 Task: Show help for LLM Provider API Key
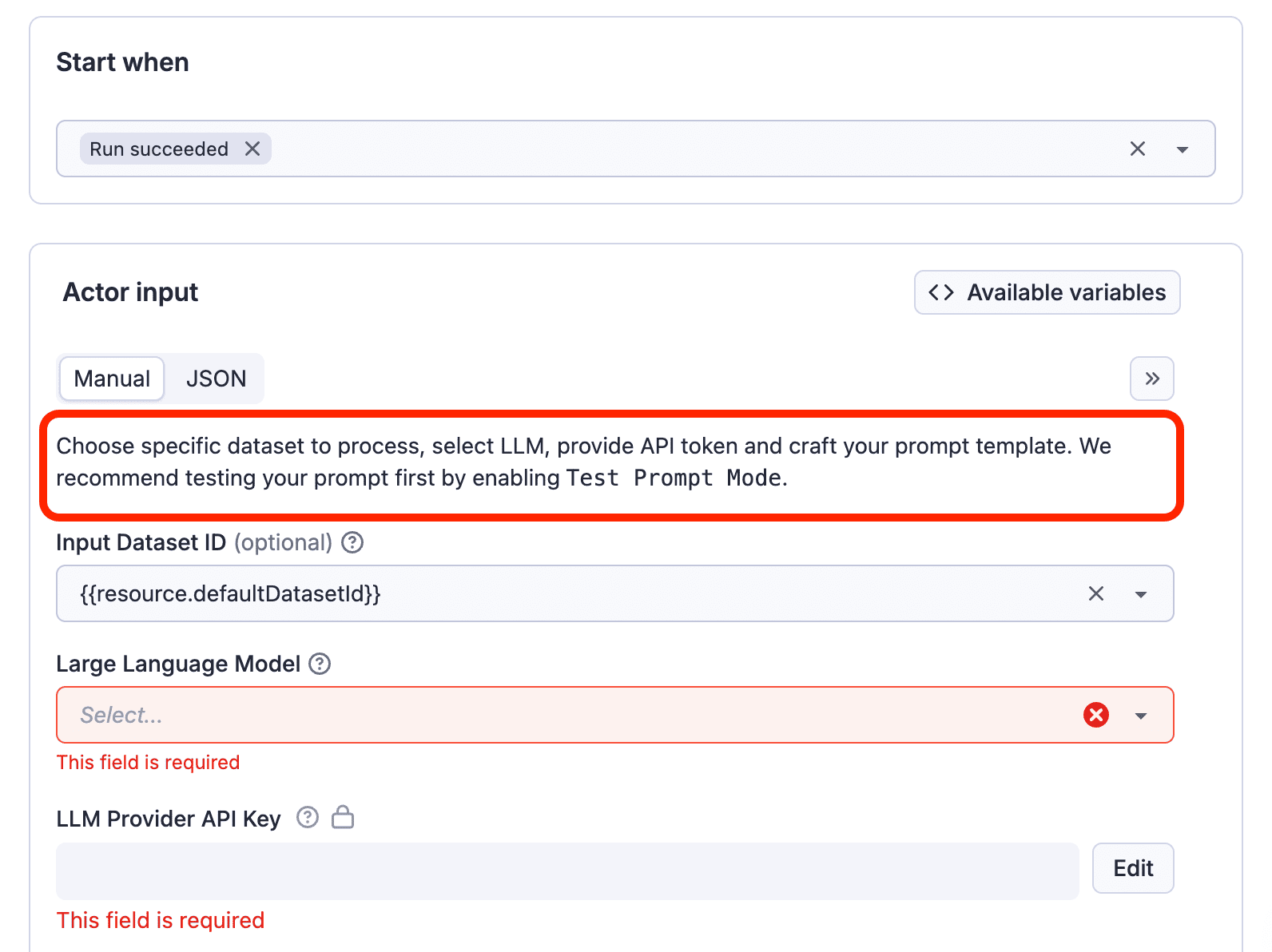[x=308, y=818]
